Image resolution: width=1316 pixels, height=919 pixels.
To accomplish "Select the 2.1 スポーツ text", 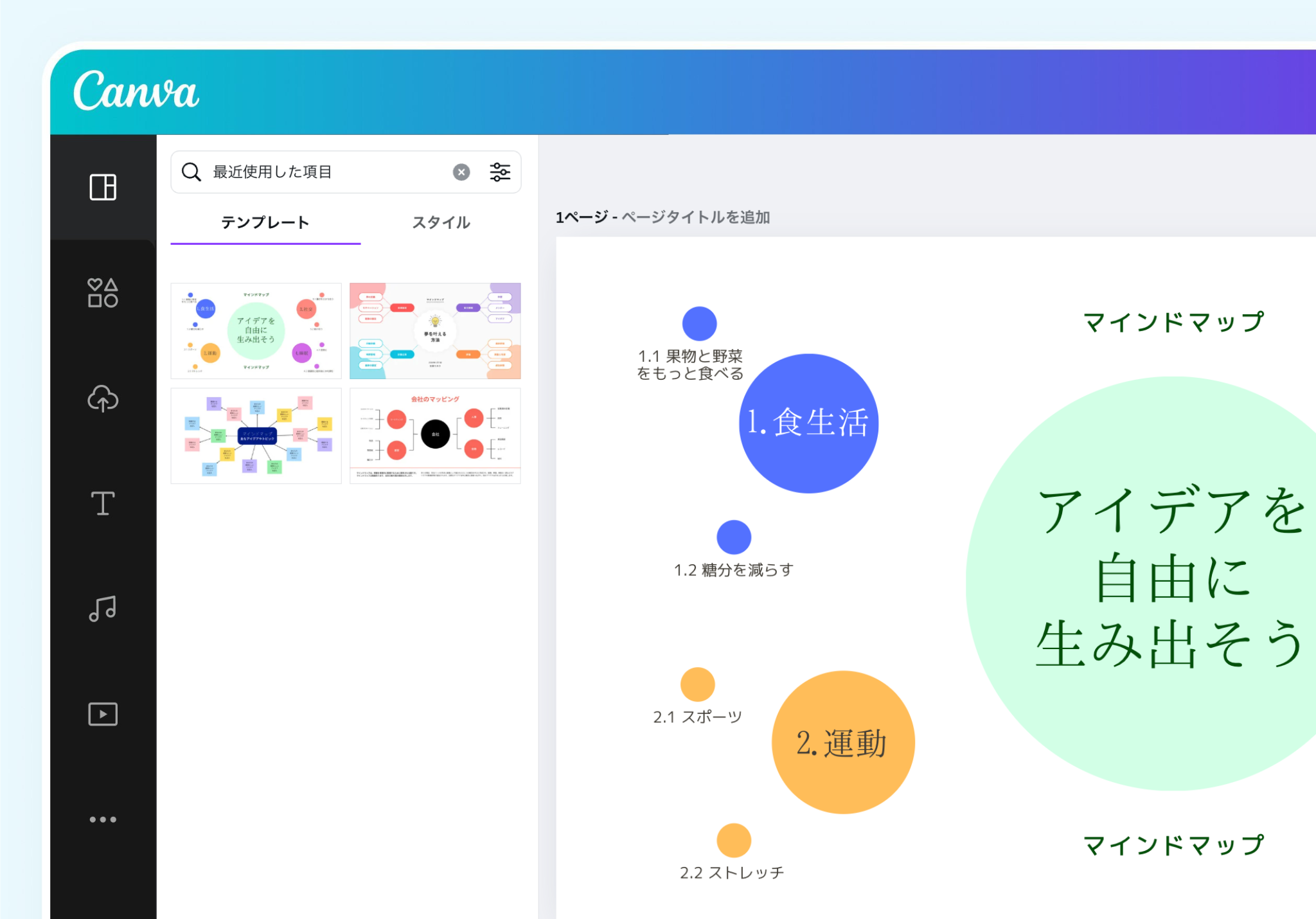I will point(698,717).
